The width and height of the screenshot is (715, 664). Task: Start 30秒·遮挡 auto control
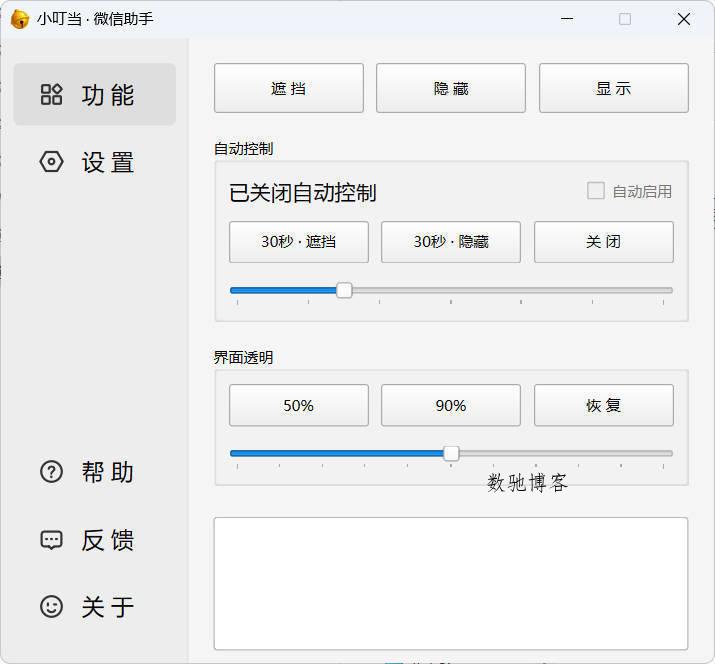click(299, 242)
